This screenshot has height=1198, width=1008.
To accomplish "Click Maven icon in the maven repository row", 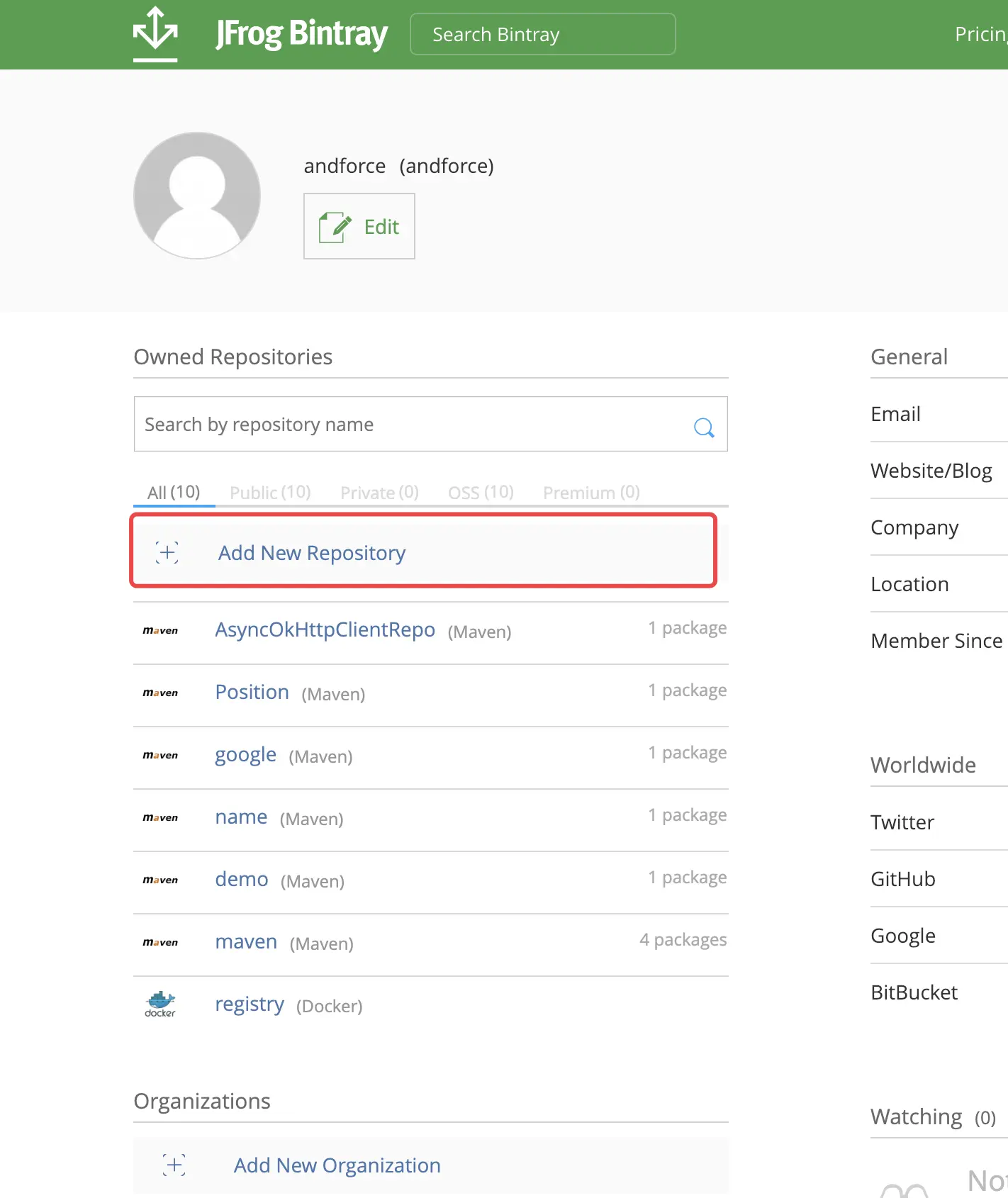I will [160, 942].
